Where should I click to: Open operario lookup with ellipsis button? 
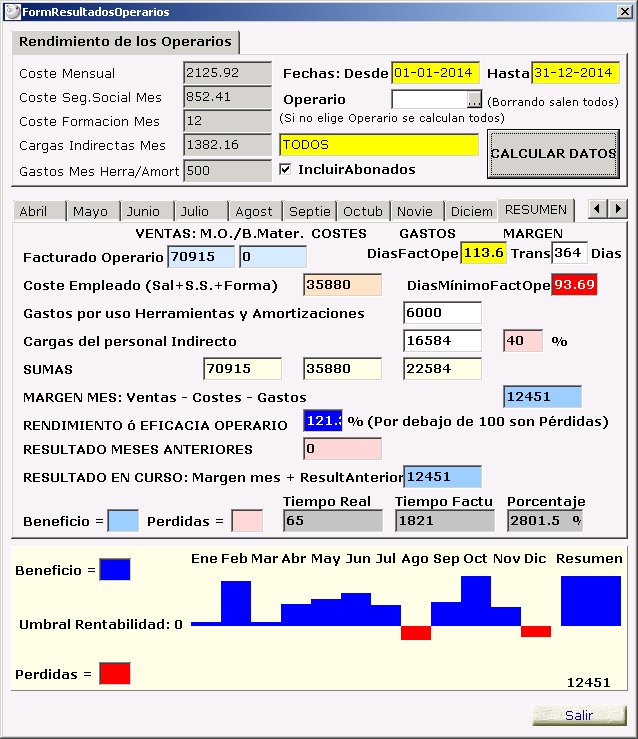474,99
